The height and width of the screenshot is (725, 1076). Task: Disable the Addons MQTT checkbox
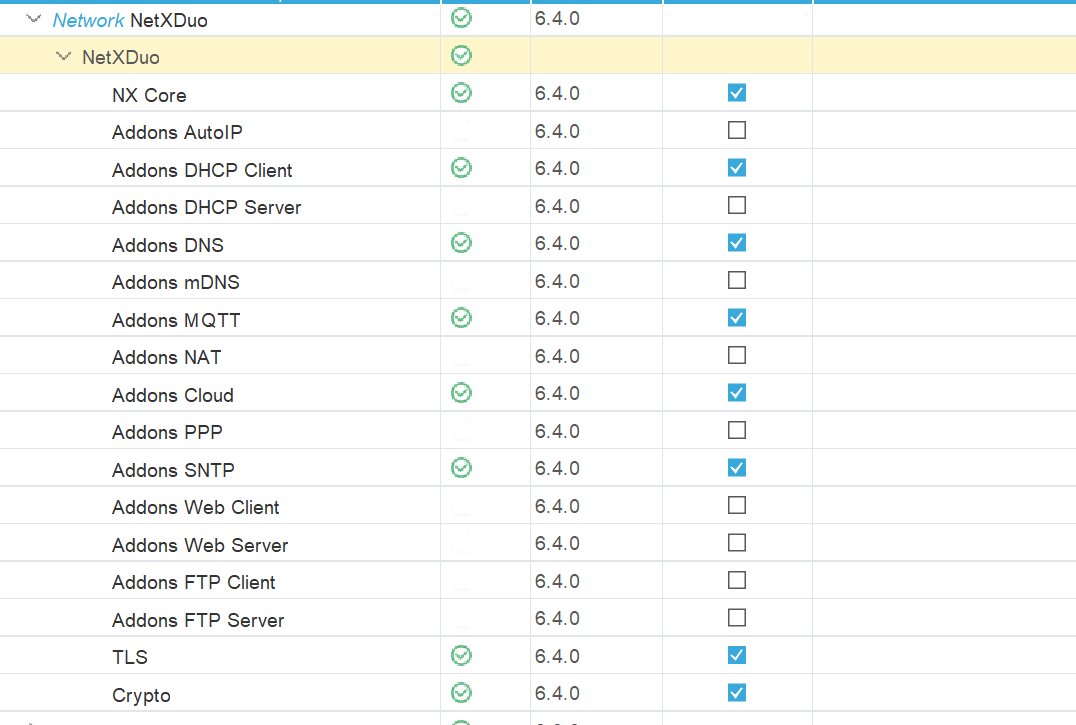(736, 317)
